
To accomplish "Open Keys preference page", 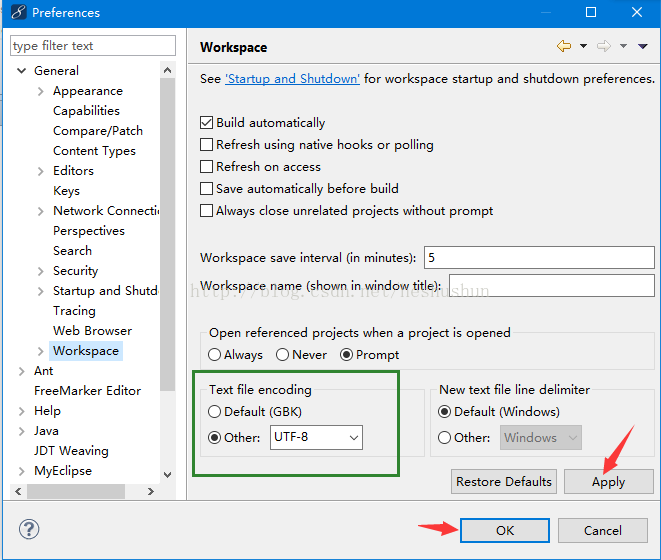I will coord(66,191).
